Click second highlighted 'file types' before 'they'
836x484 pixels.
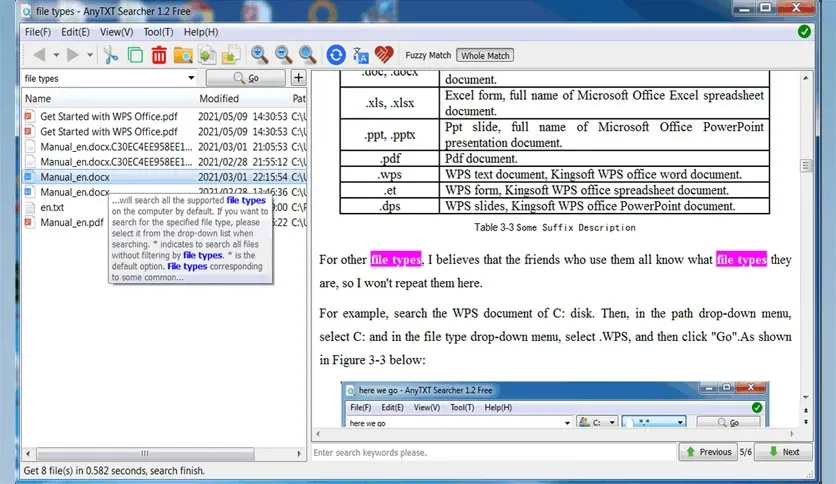741,260
